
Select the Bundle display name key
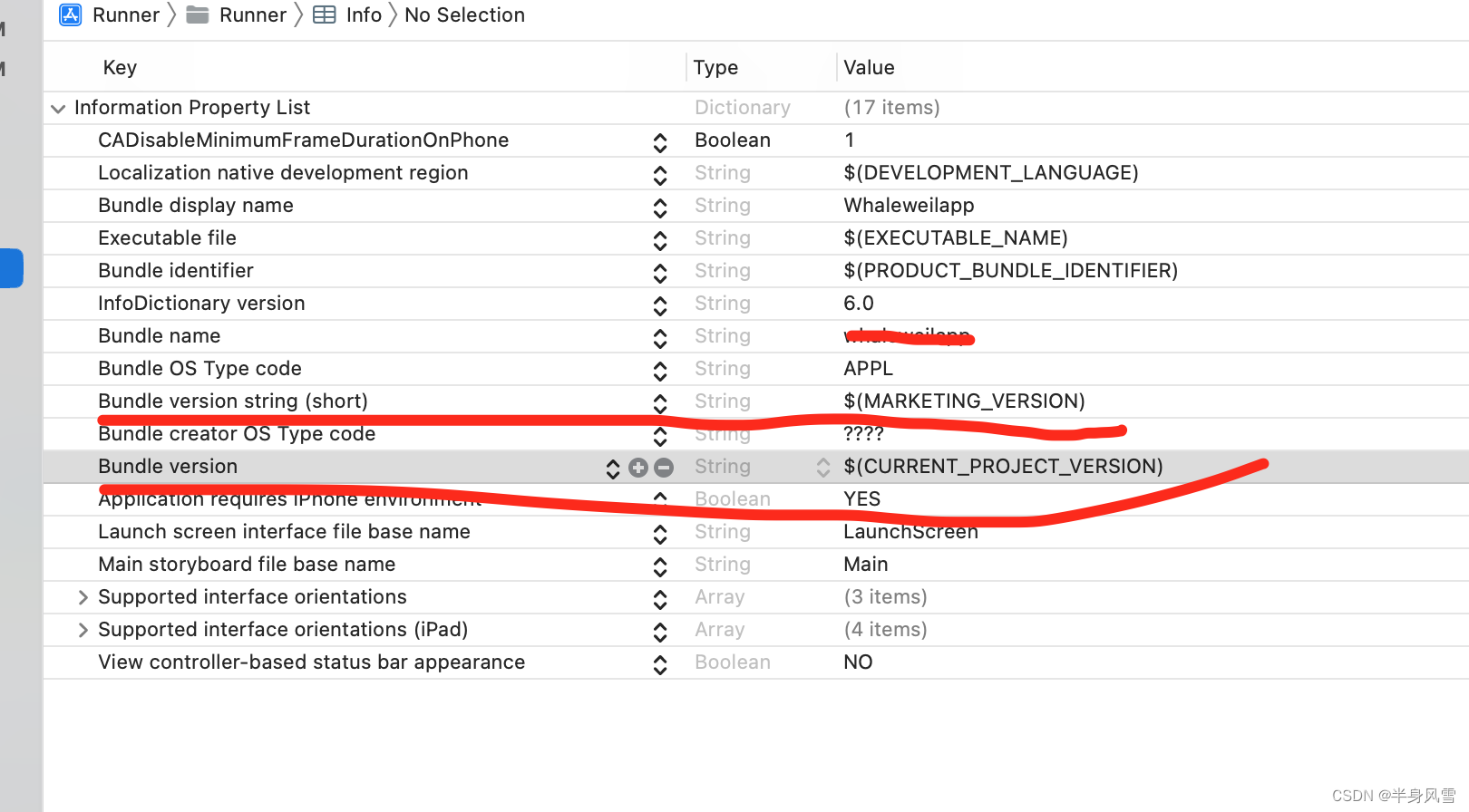click(196, 206)
